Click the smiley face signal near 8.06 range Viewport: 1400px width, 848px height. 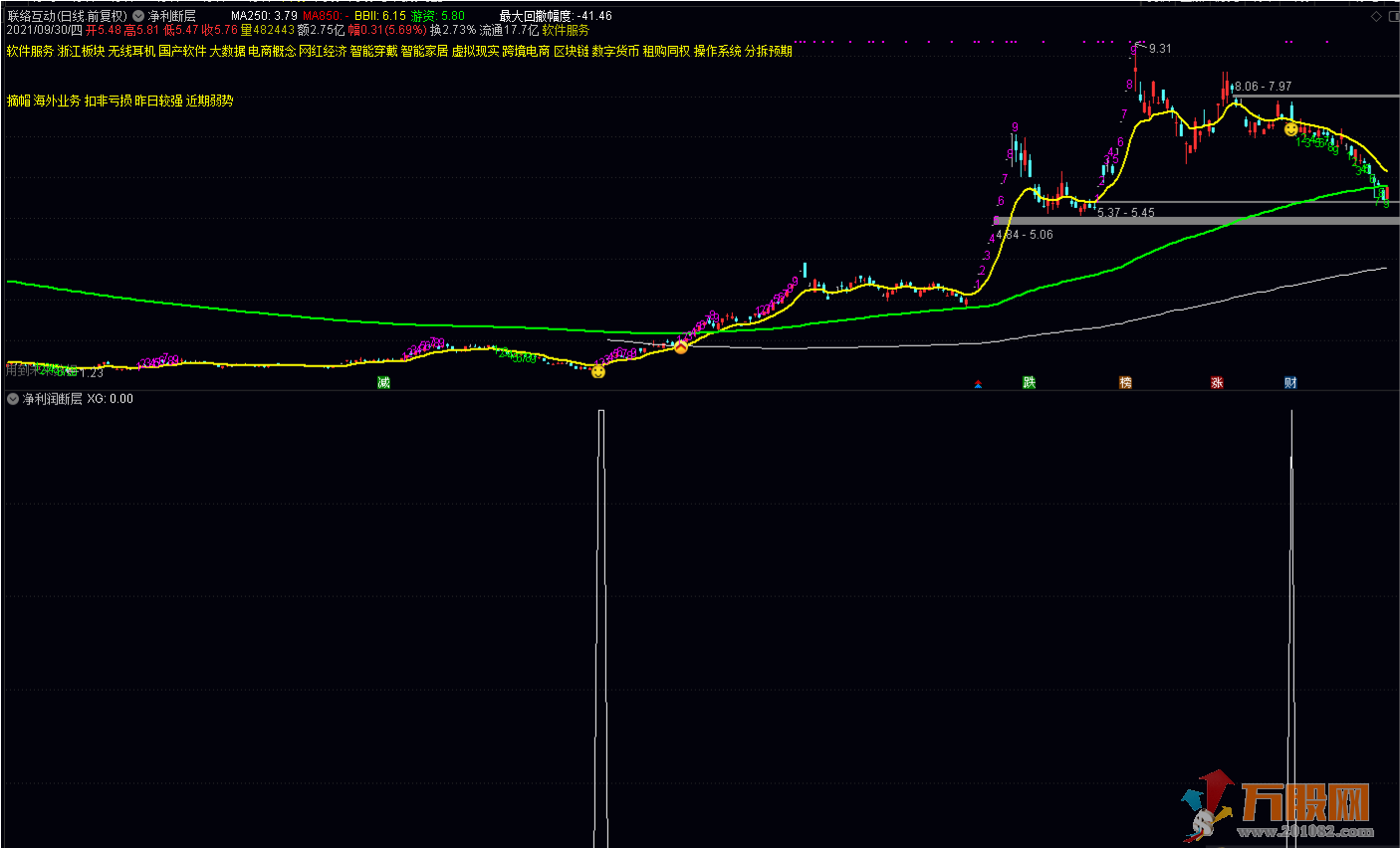tap(1291, 129)
